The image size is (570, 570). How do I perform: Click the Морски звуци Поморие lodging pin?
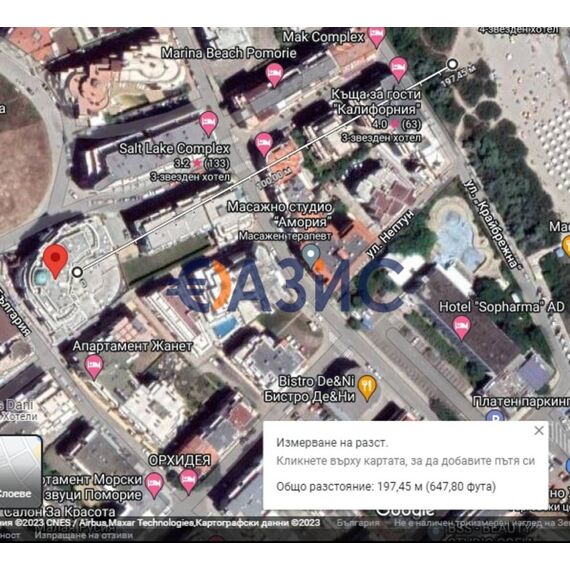154,485
